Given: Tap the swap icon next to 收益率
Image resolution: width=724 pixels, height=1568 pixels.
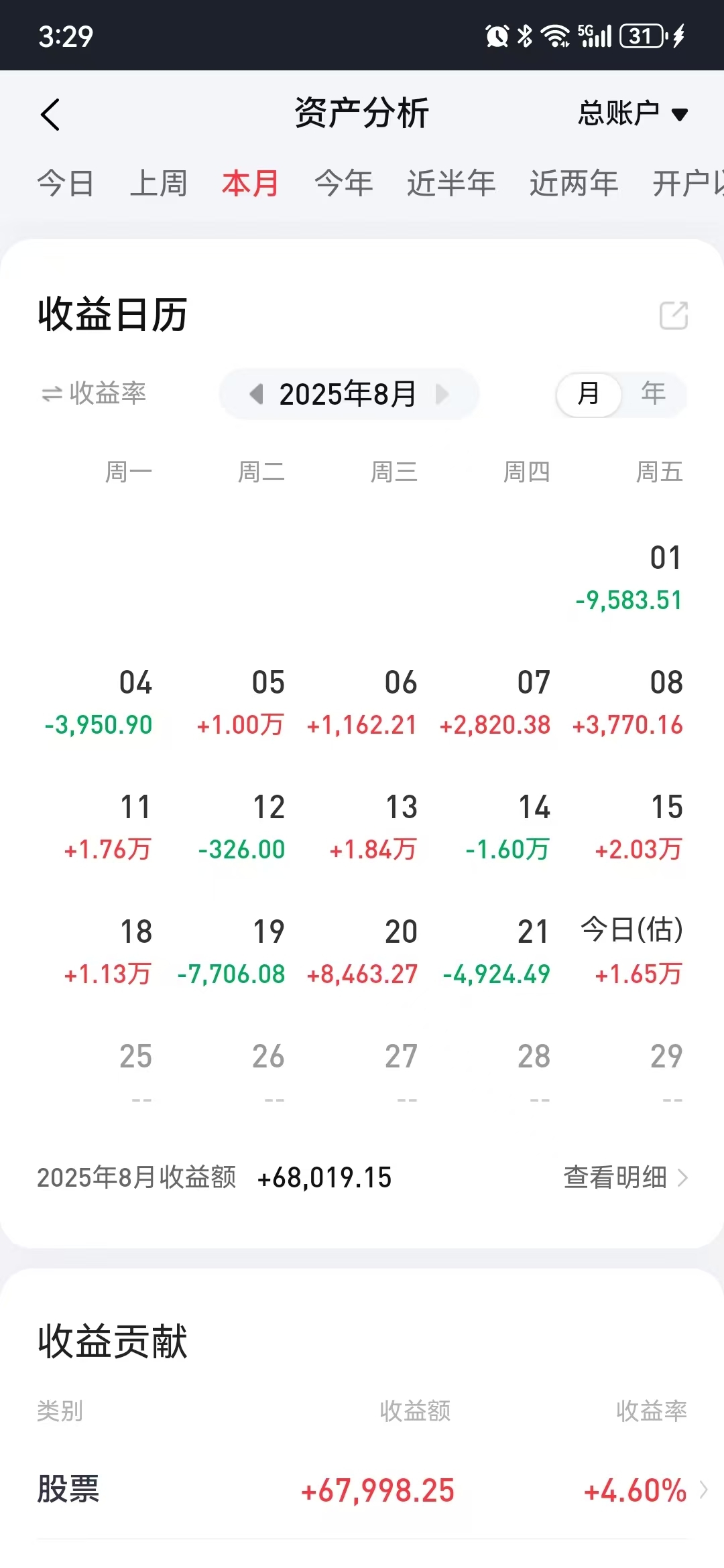Looking at the screenshot, I should click(x=52, y=394).
